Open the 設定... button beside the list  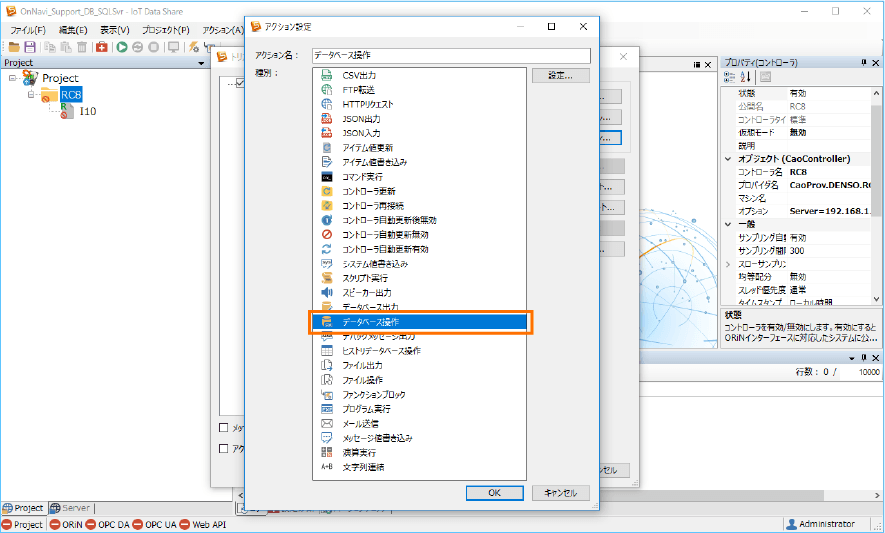(x=560, y=75)
